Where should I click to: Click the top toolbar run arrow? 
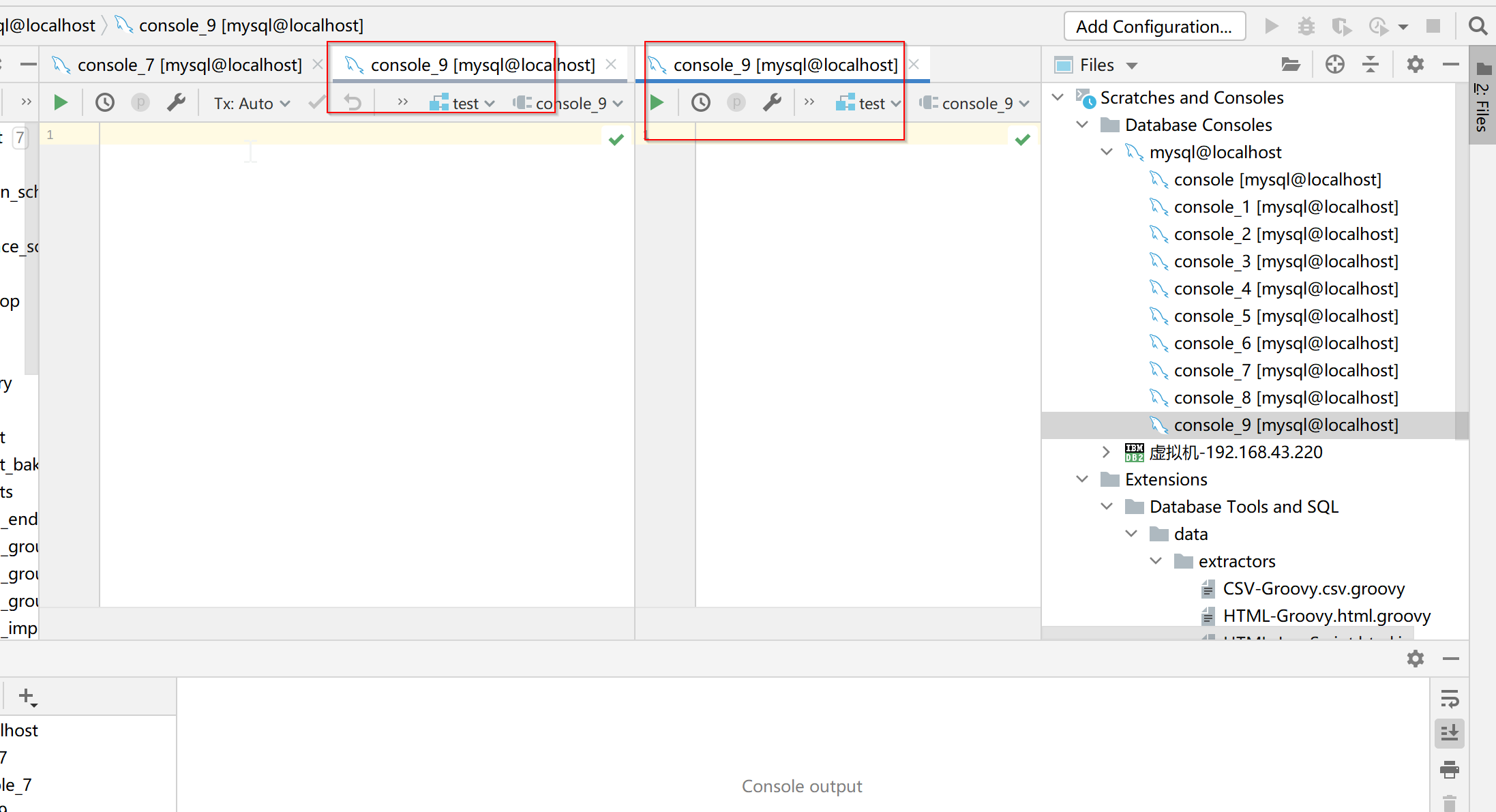[x=1271, y=27]
